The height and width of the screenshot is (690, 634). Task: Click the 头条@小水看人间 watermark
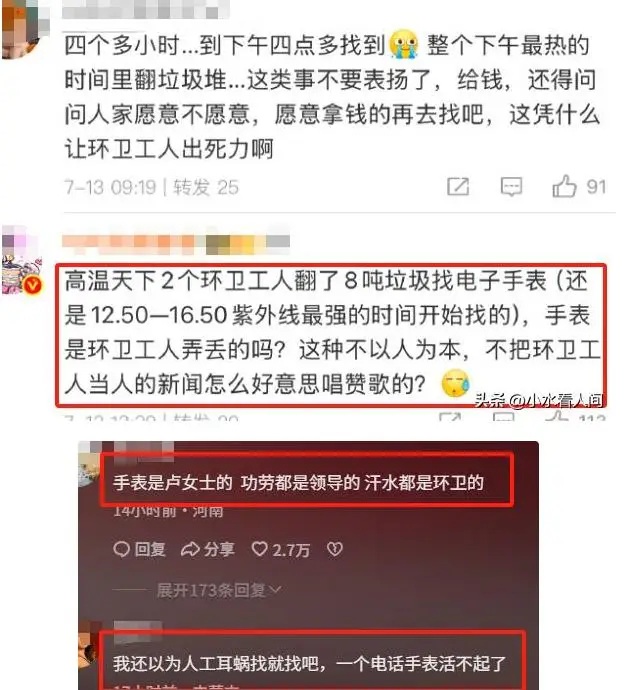pyautogui.click(x=539, y=400)
